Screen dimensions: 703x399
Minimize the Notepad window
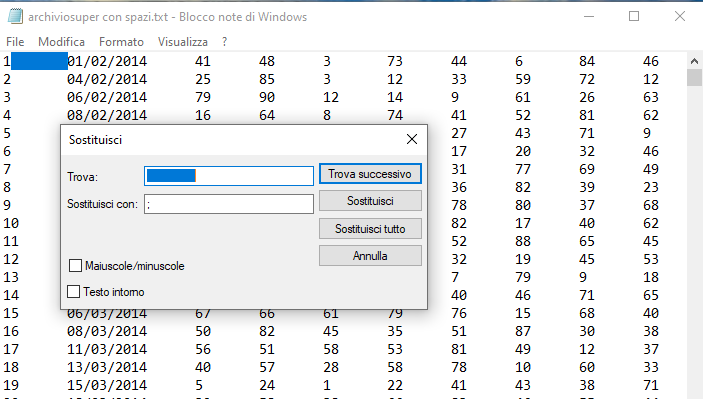tap(589, 17)
